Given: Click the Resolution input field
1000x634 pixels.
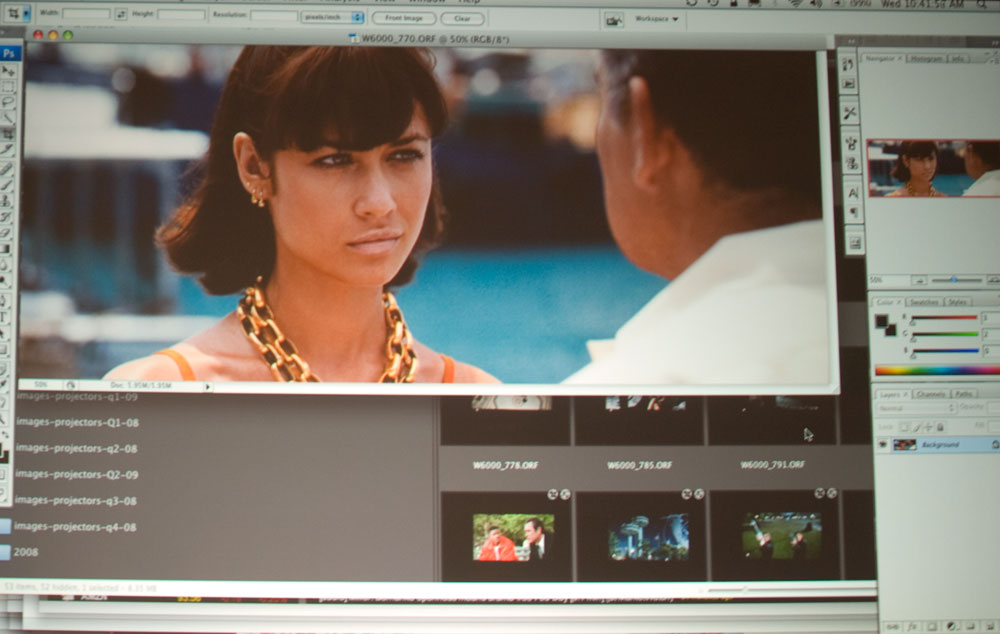Looking at the screenshot, I should [x=274, y=15].
